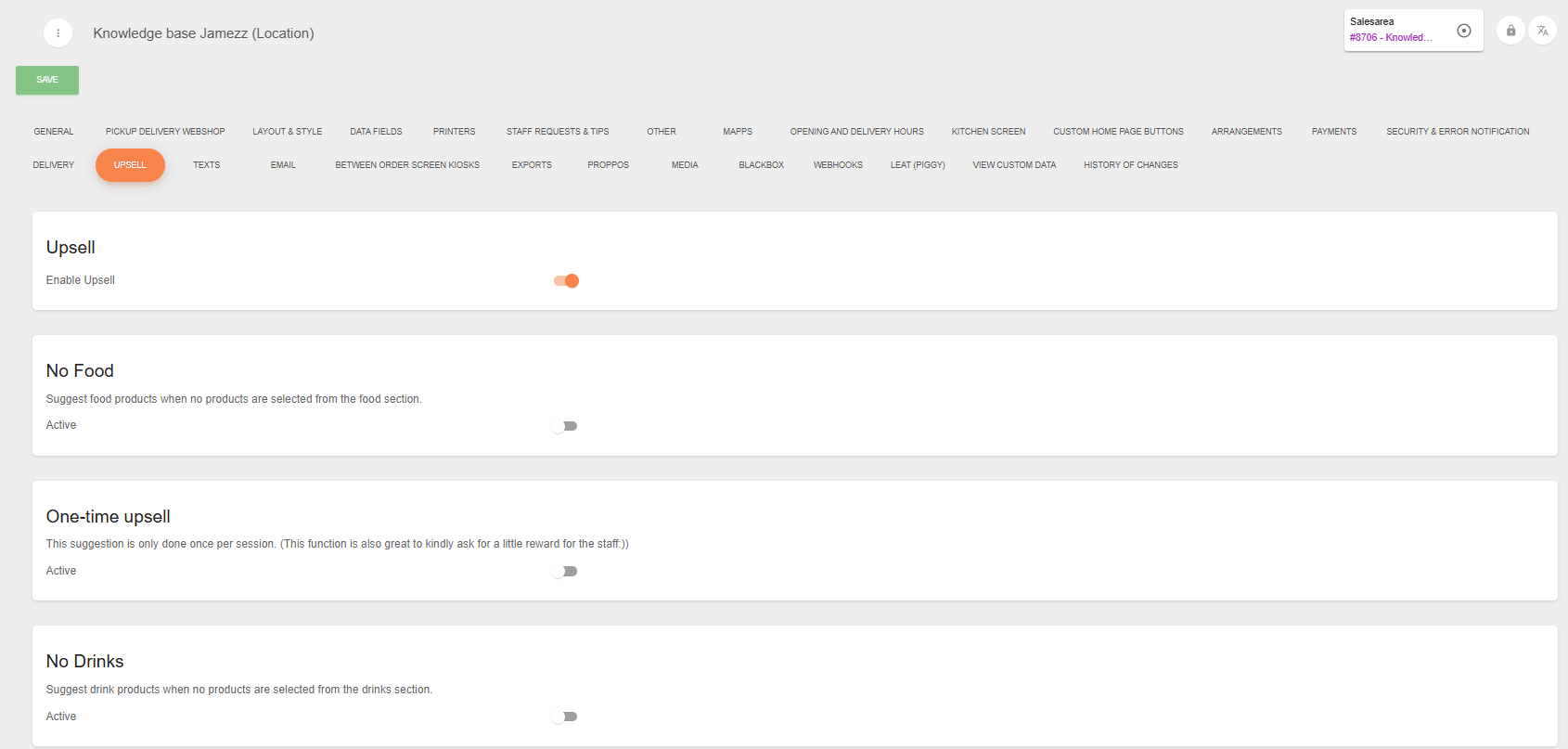Screen dimensions: 1568x749
Task: Select the Payments tab
Action: tap(1333, 132)
